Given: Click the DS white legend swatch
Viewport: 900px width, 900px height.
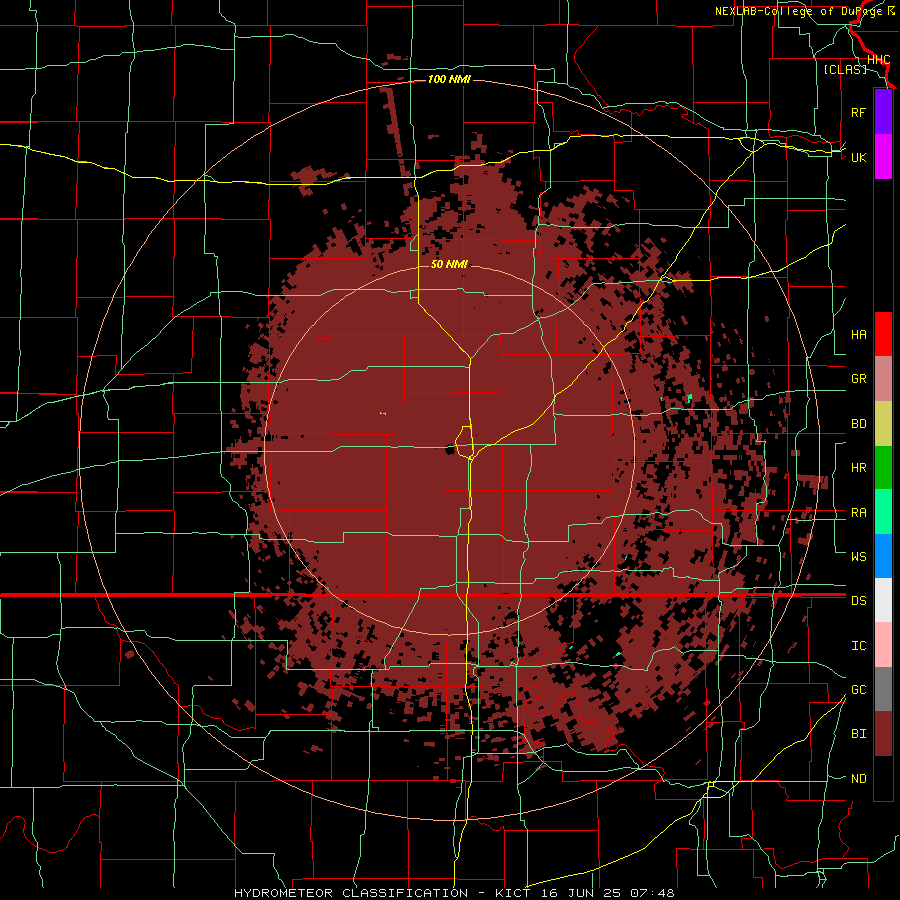Looking at the screenshot, I should point(883,600).
